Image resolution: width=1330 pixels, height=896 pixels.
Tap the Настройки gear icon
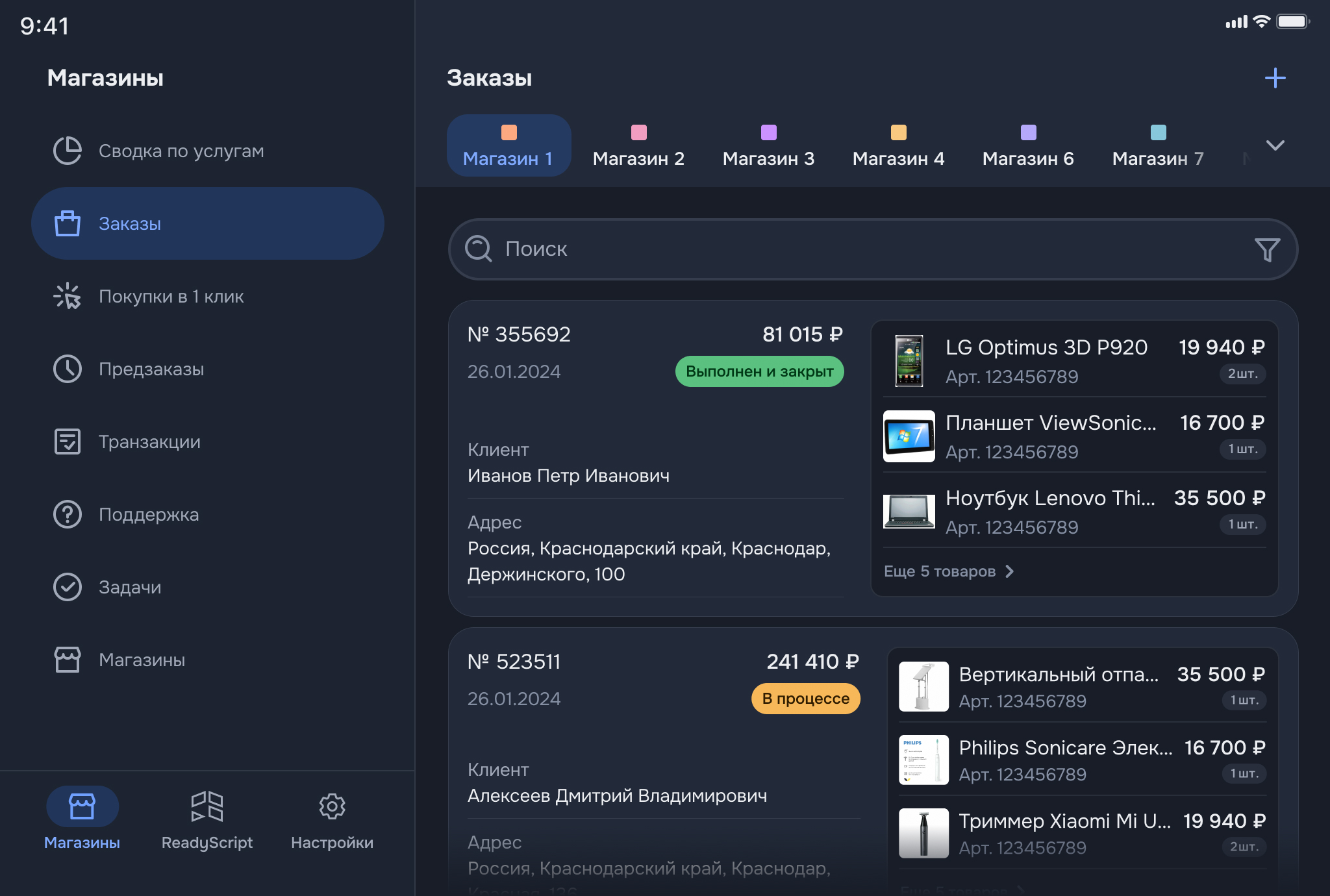(332, 806)
